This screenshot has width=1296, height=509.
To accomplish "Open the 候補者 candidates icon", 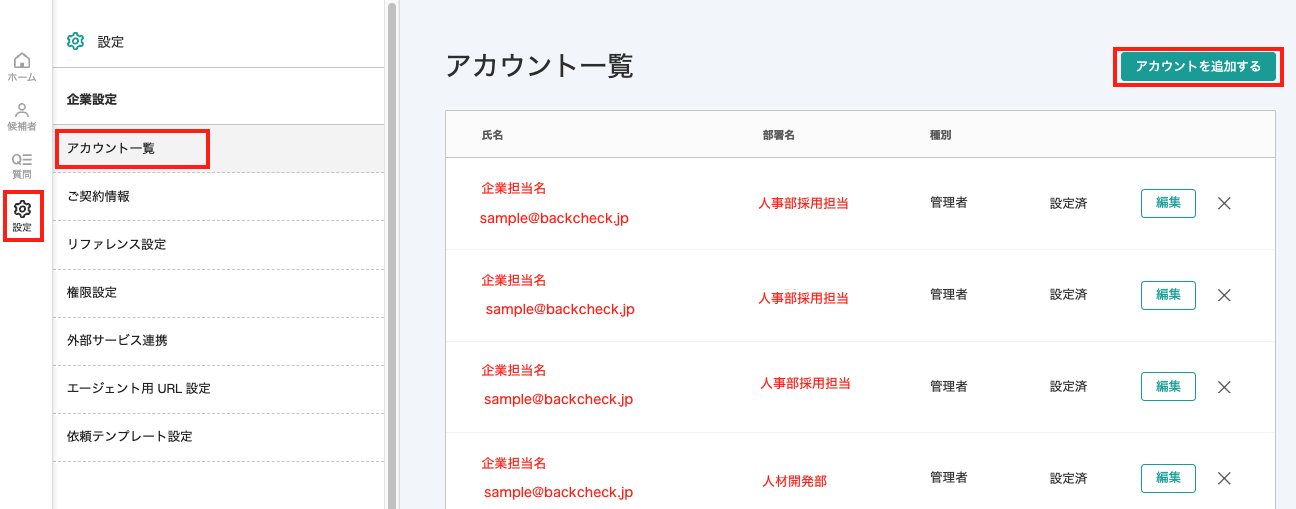I will coord(22,116).
